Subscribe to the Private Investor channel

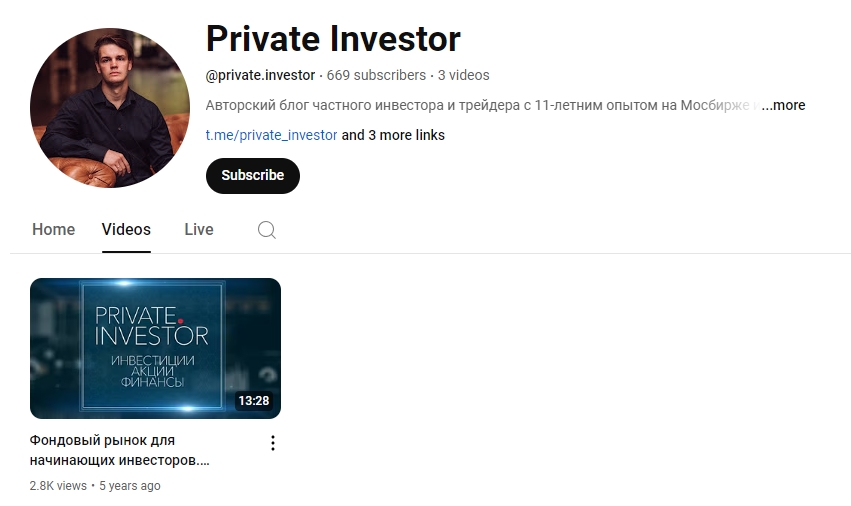point(253,175)
